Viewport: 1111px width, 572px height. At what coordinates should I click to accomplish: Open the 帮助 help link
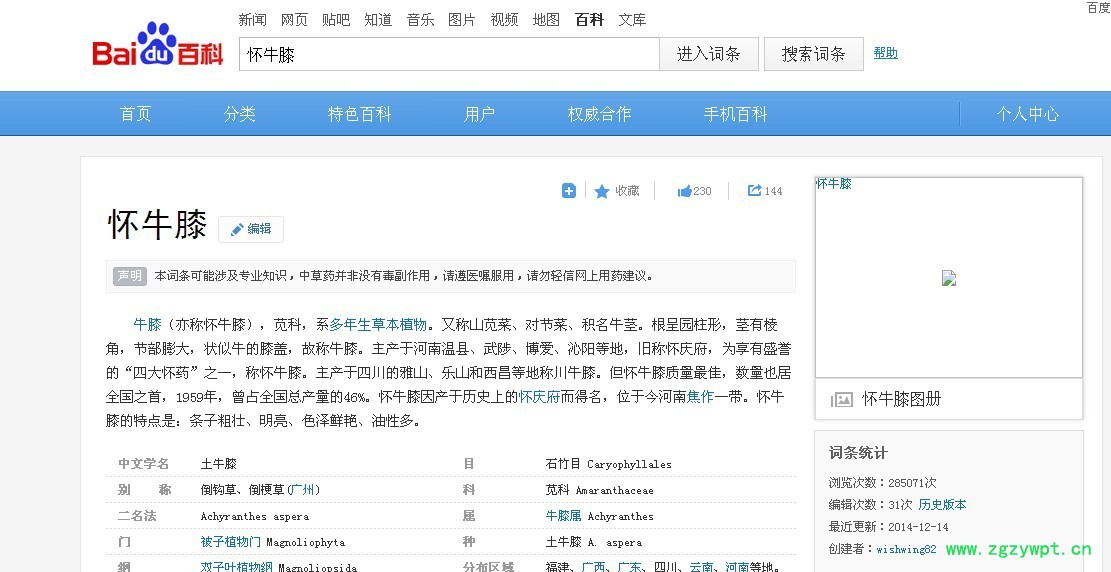886,52
